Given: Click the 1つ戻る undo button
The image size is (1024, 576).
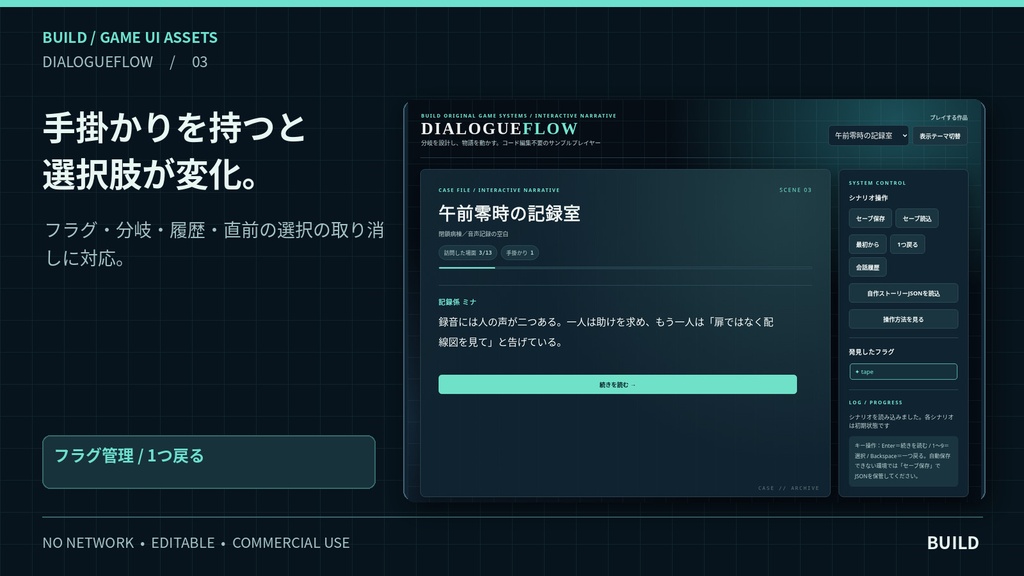Looking at the screenshot, I should coord(907,245).
